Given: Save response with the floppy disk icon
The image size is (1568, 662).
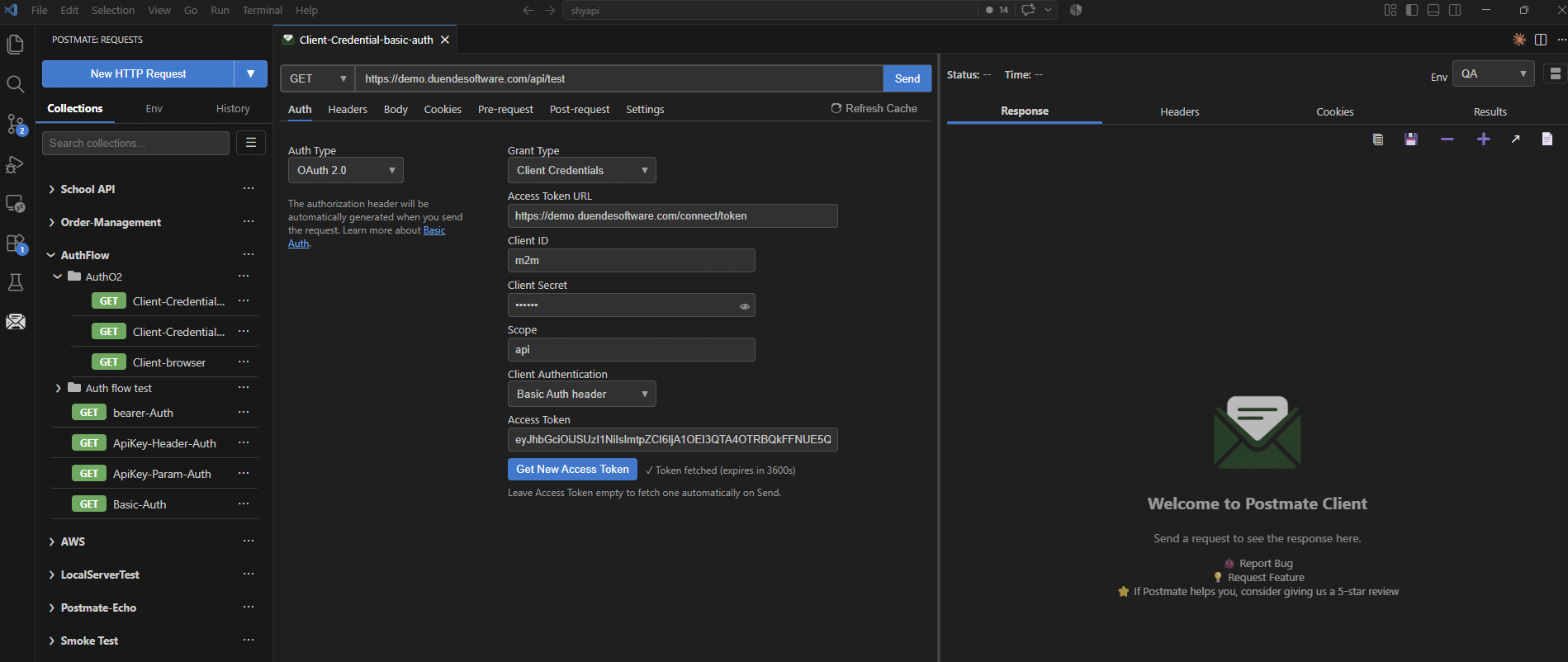Looking at the screenshot, I should tap(1411, 139).
